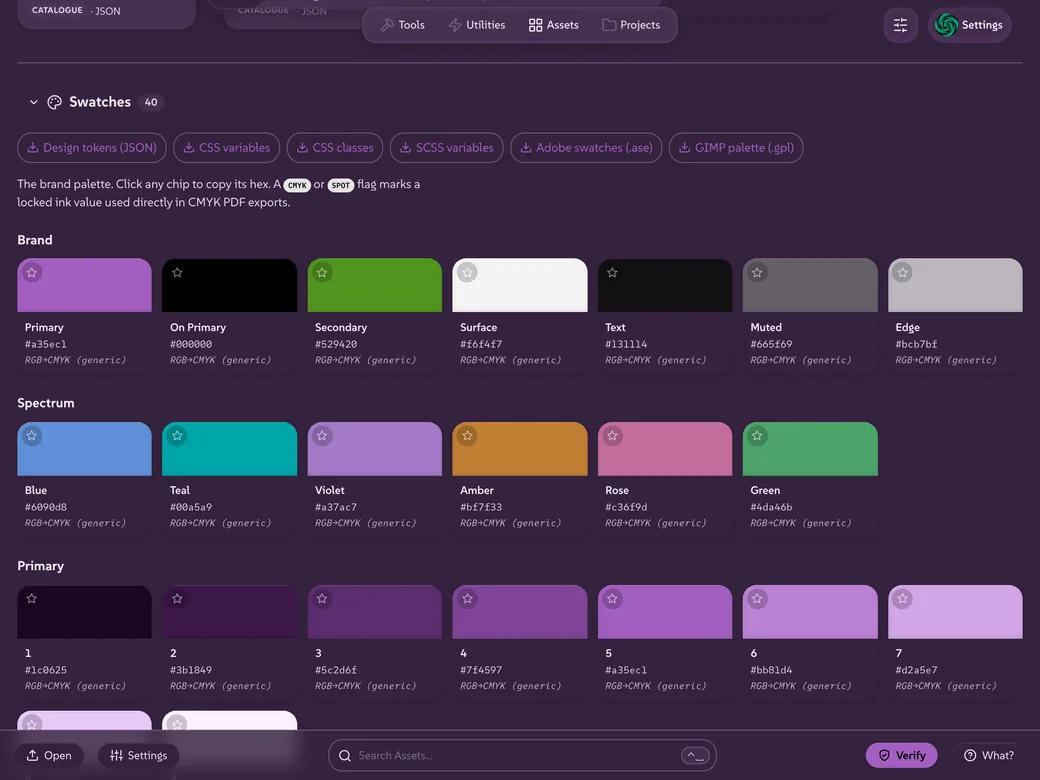Favorite the Teal swatch star

coord(177,436)
